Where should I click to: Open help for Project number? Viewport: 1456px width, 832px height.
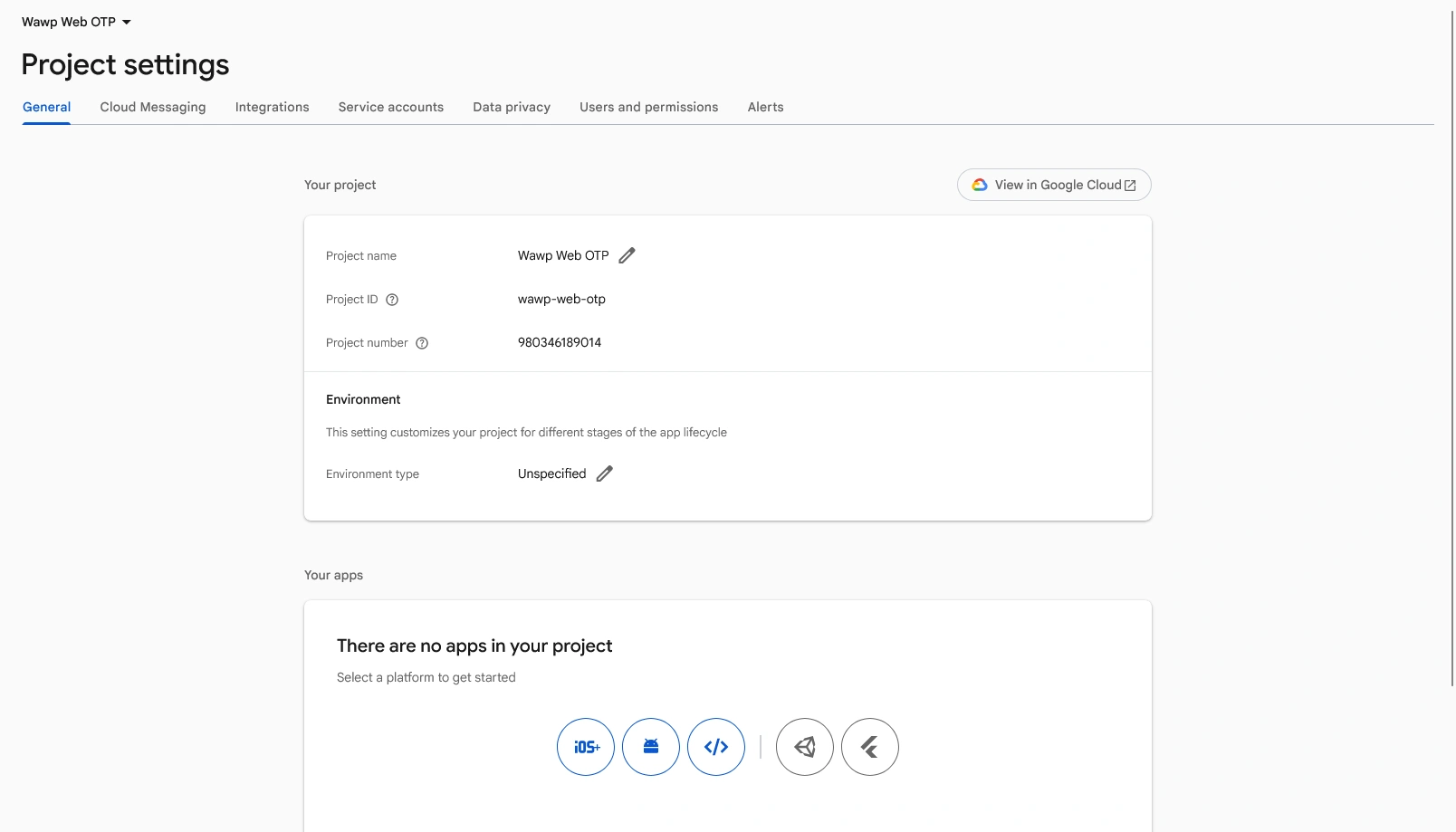422,343
